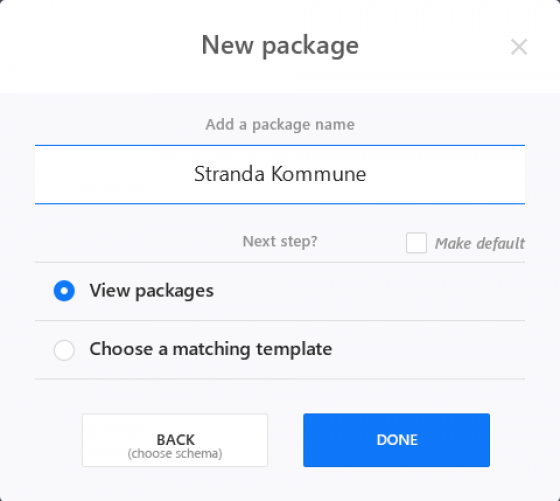Click the New package dialog title
Screen dimensions: 560x501
(280, 46)
